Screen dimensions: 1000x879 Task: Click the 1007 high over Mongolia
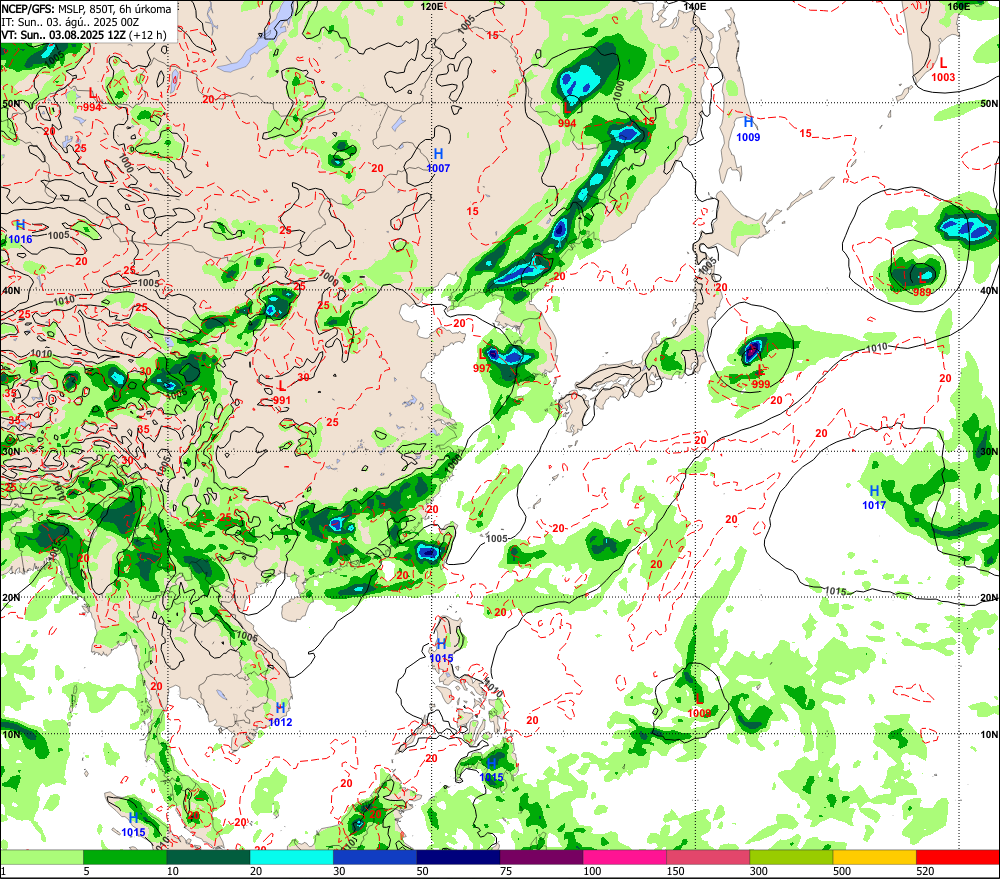(438, 168)
